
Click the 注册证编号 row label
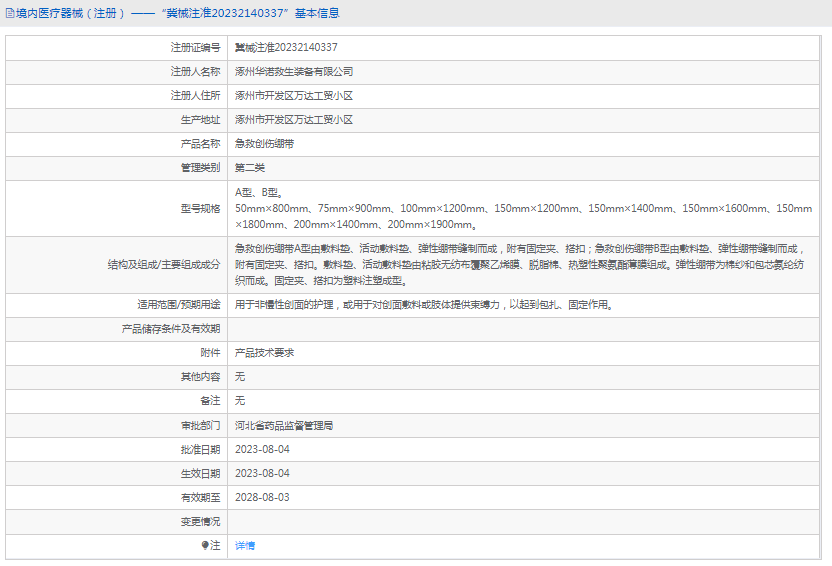(195, 48)
